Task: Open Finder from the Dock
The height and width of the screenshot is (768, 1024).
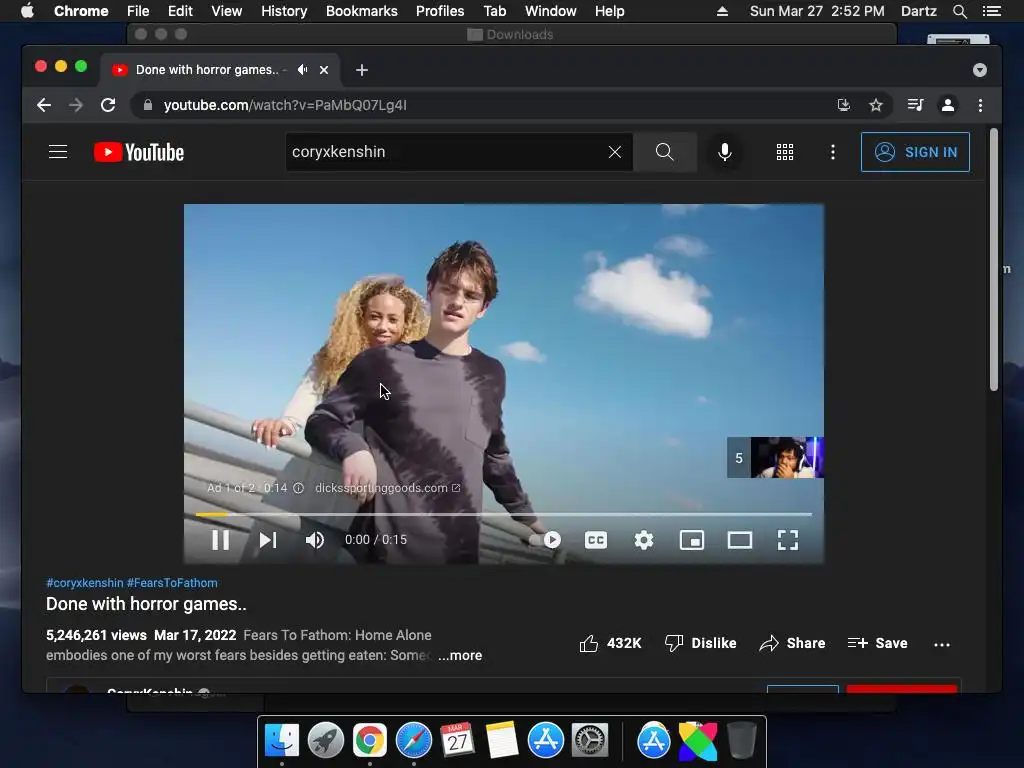Action: [282, 741]
